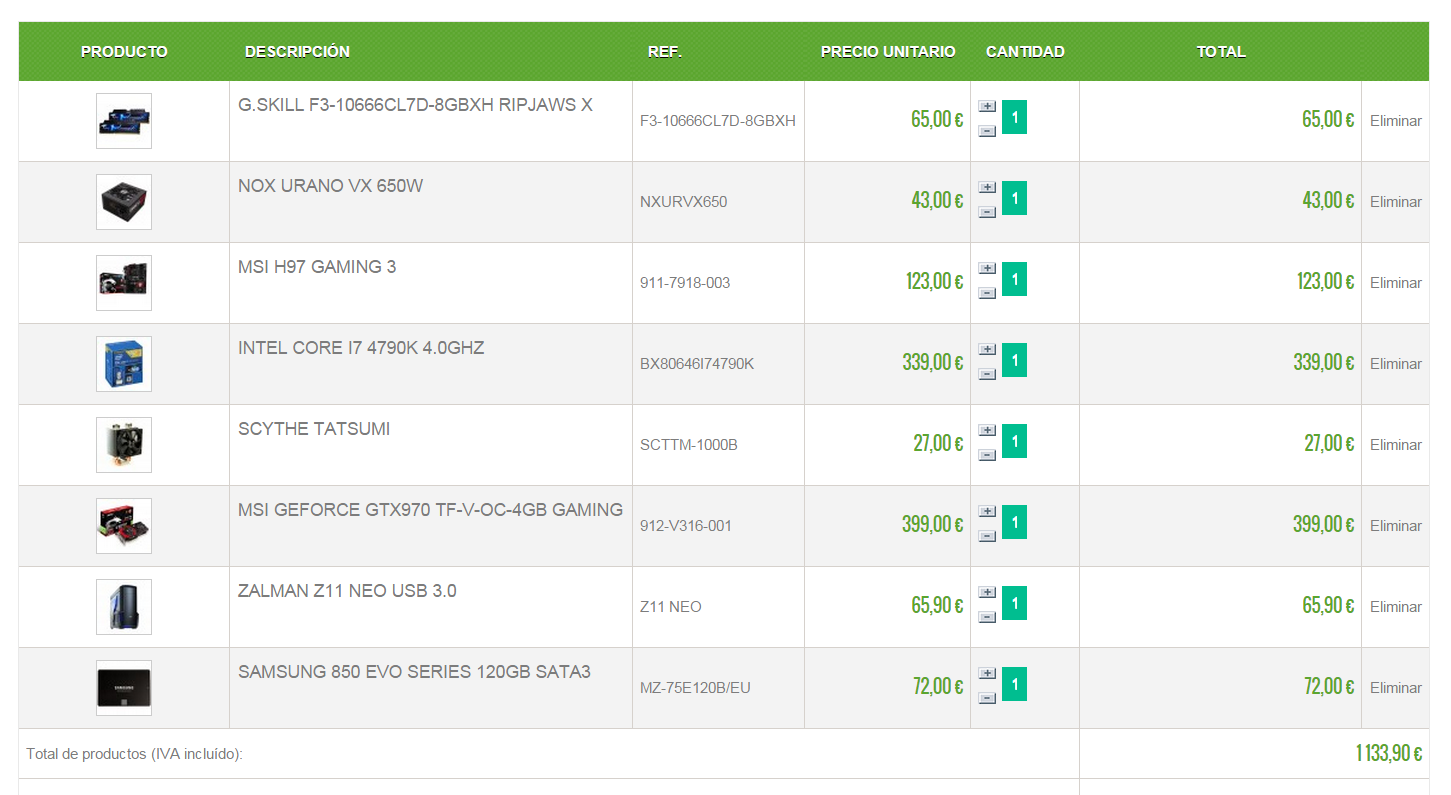Decrease quantity of Samsung 850 EVO SSD
1451x795 pixels.
[x=987, y=698]
